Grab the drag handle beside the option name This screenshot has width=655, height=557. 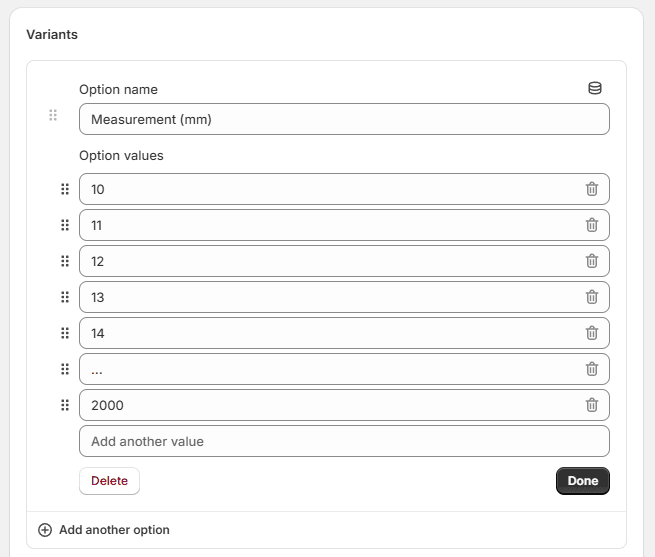point(53,116)
